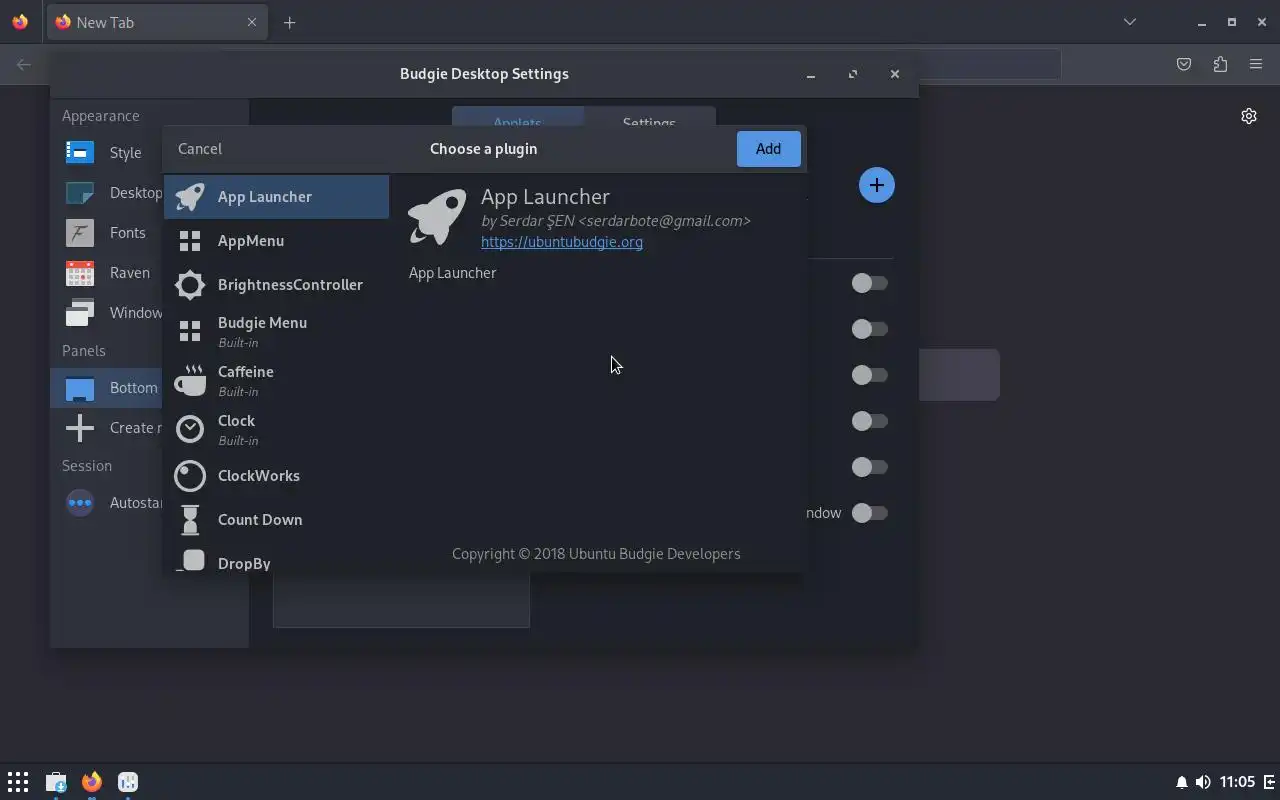Toggle the second panel settings switch
The image size is (1280, 800).
(869, 329)
